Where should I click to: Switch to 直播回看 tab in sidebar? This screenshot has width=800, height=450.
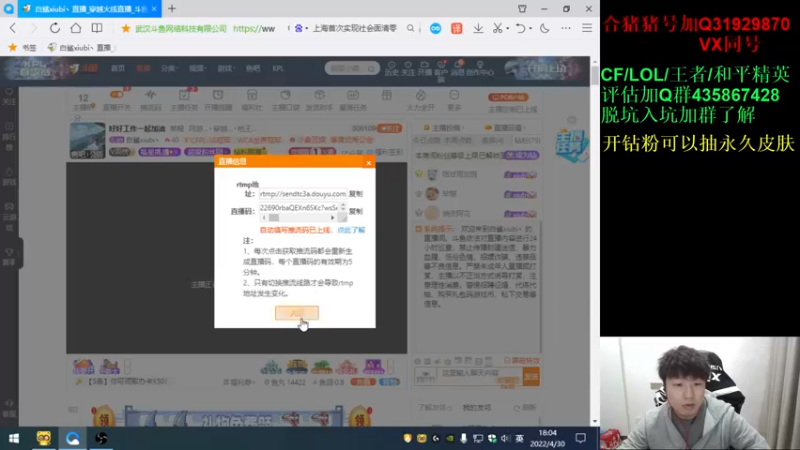(x=504, y=128)
